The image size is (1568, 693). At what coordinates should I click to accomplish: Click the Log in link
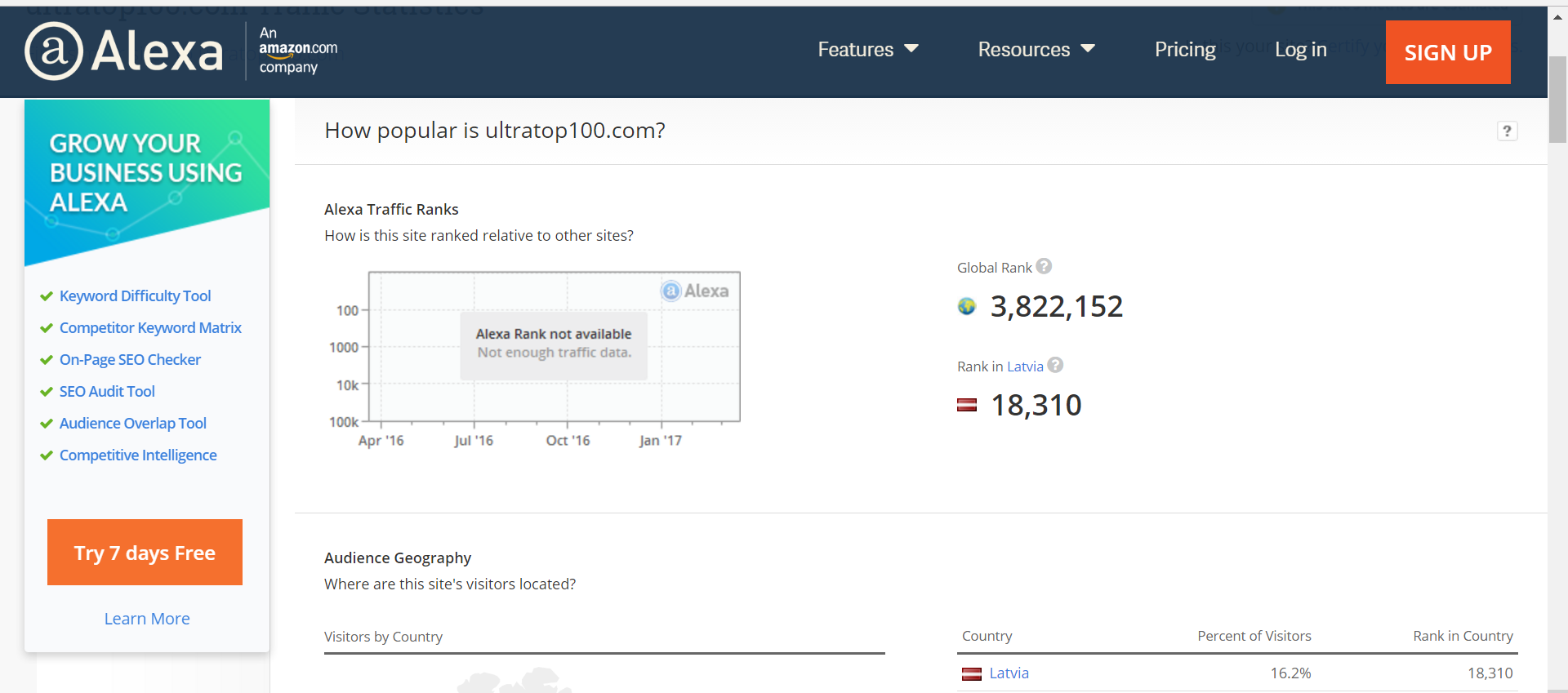click(x=1301, y=50)
